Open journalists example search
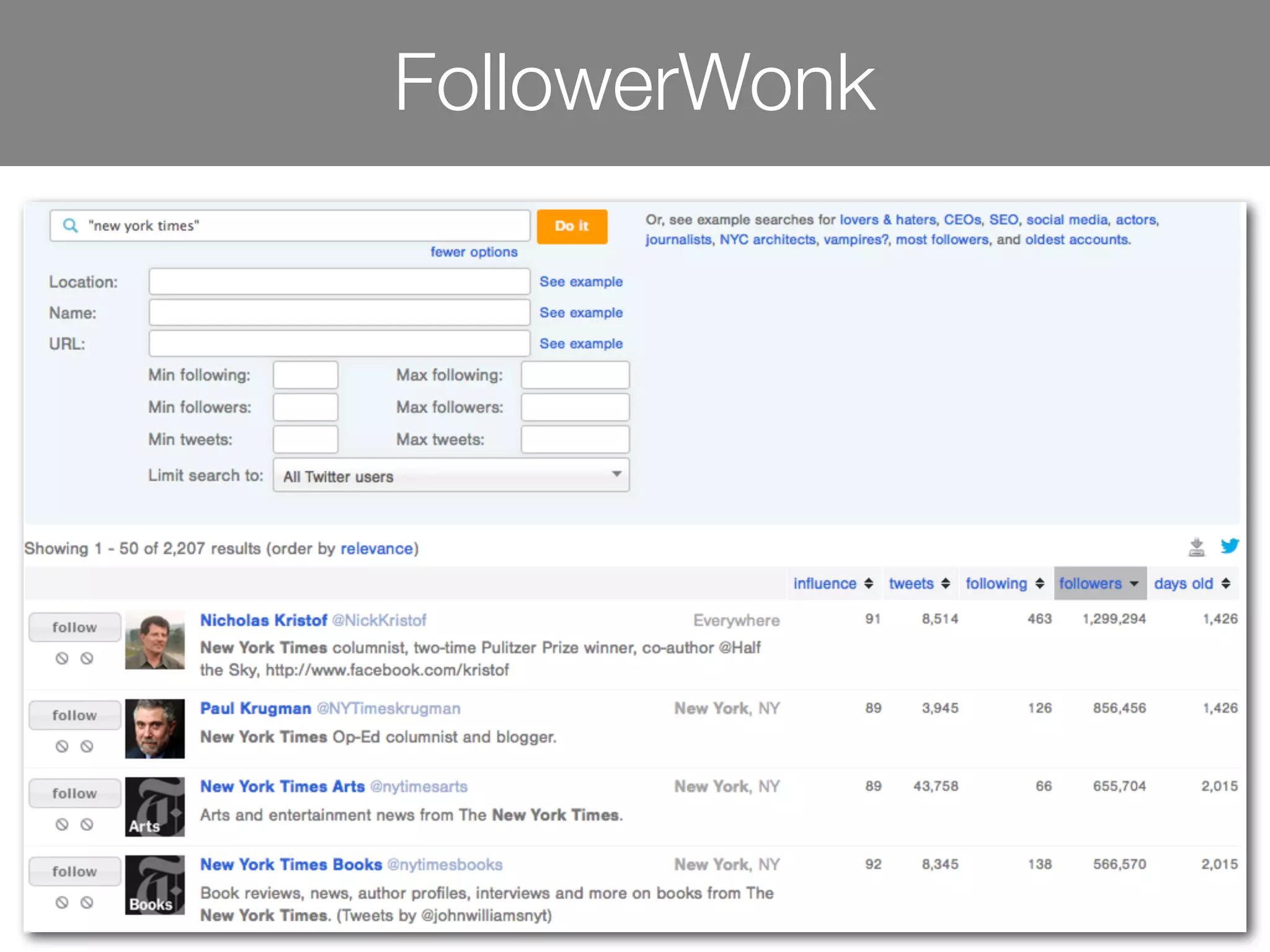 pyautogui.click(x=678, y=239)
